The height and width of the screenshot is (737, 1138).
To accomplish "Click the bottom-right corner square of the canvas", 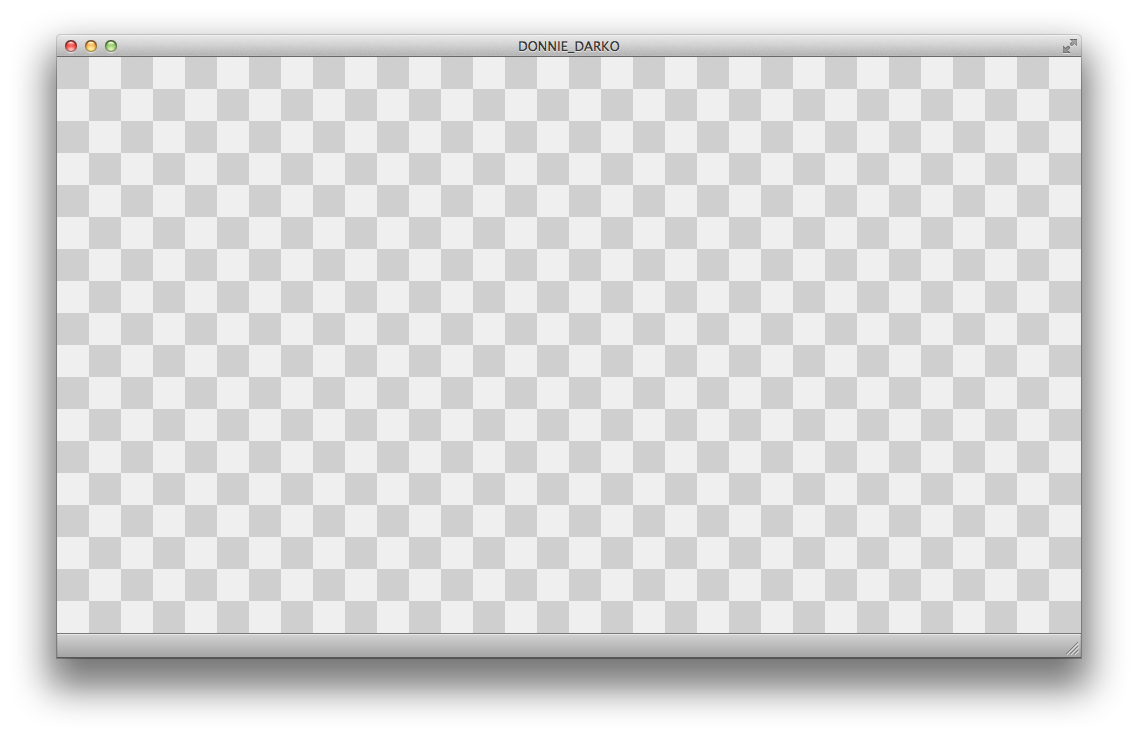I will (1065, 618).
